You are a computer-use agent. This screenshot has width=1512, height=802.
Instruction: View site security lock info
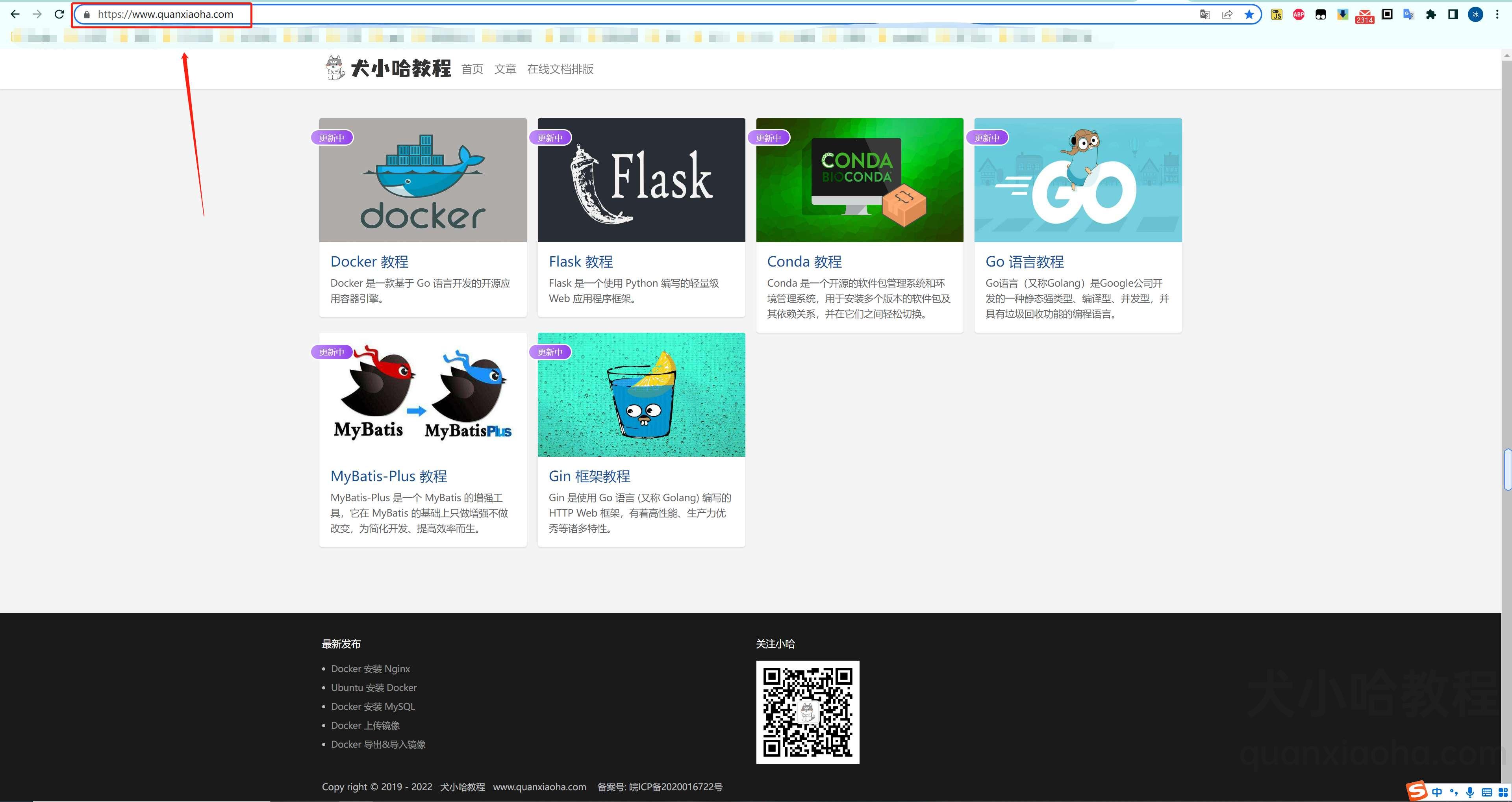coord(87,15)
